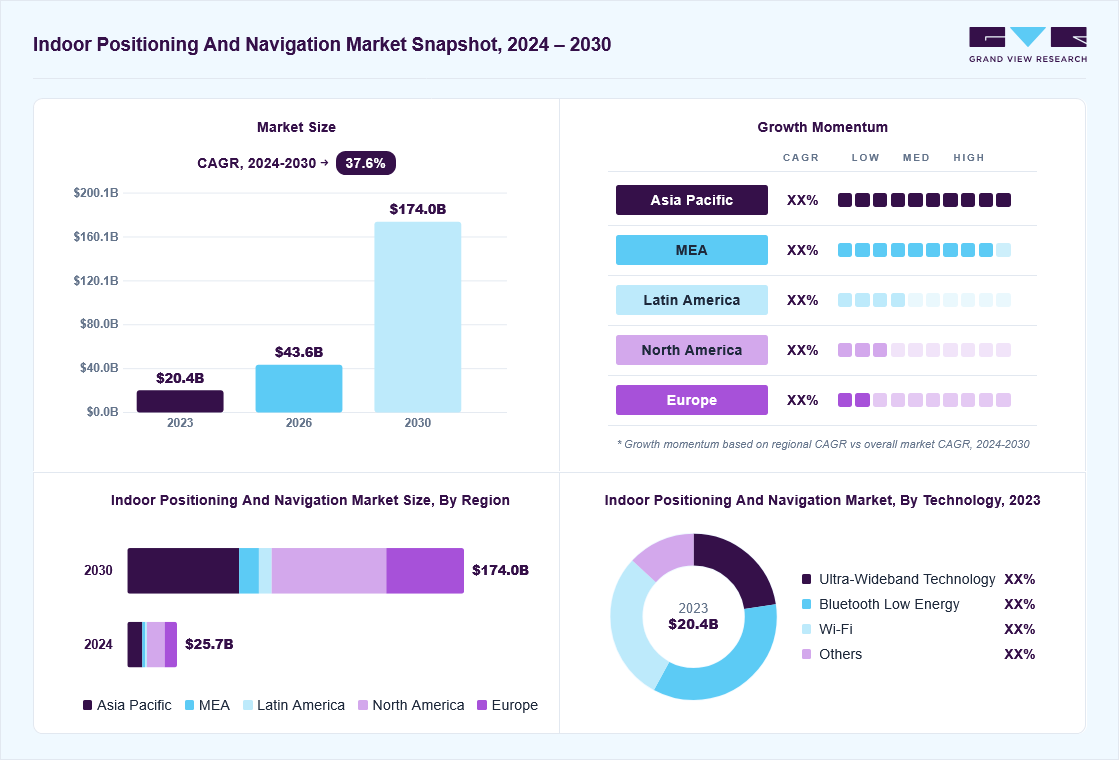This screenshot has height=760, width=1120.
Task: Click the Wi-Fi legend swatch
Action: (806, 629)
